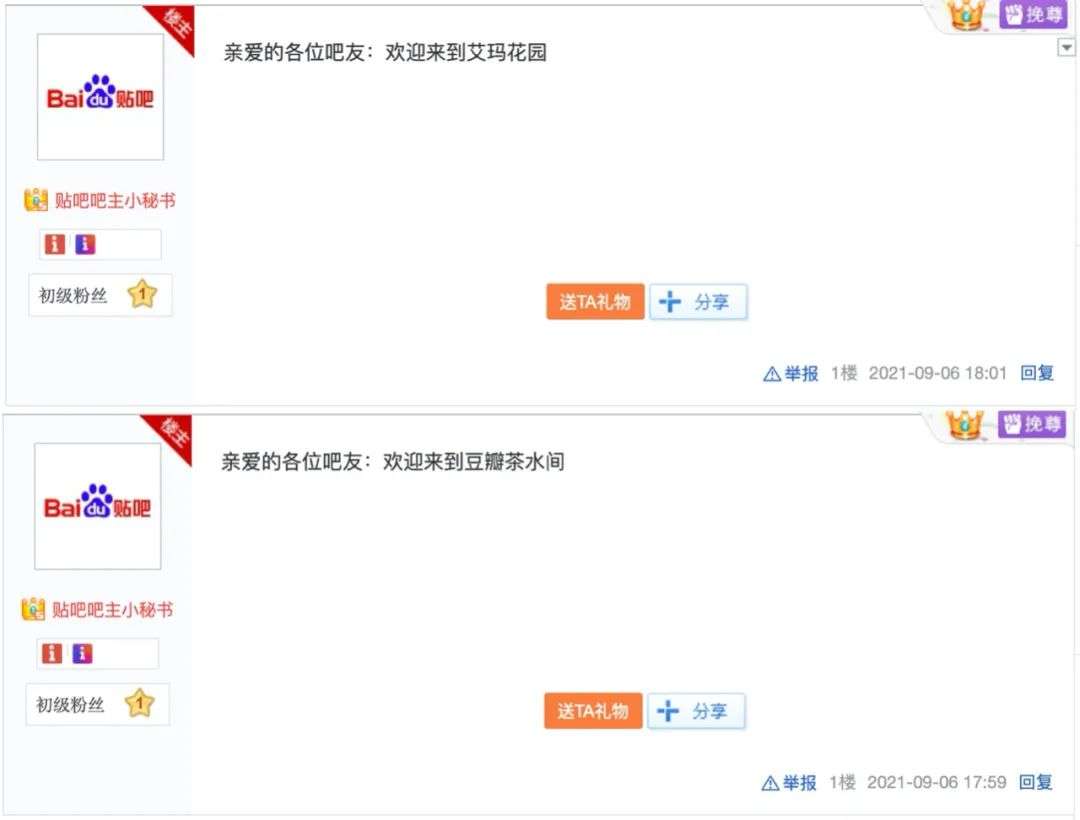Open the dropdown arrow at first post corner
Image resolution: width=1080 pixels, height=820 pixels.
[x=1066, y=48]
